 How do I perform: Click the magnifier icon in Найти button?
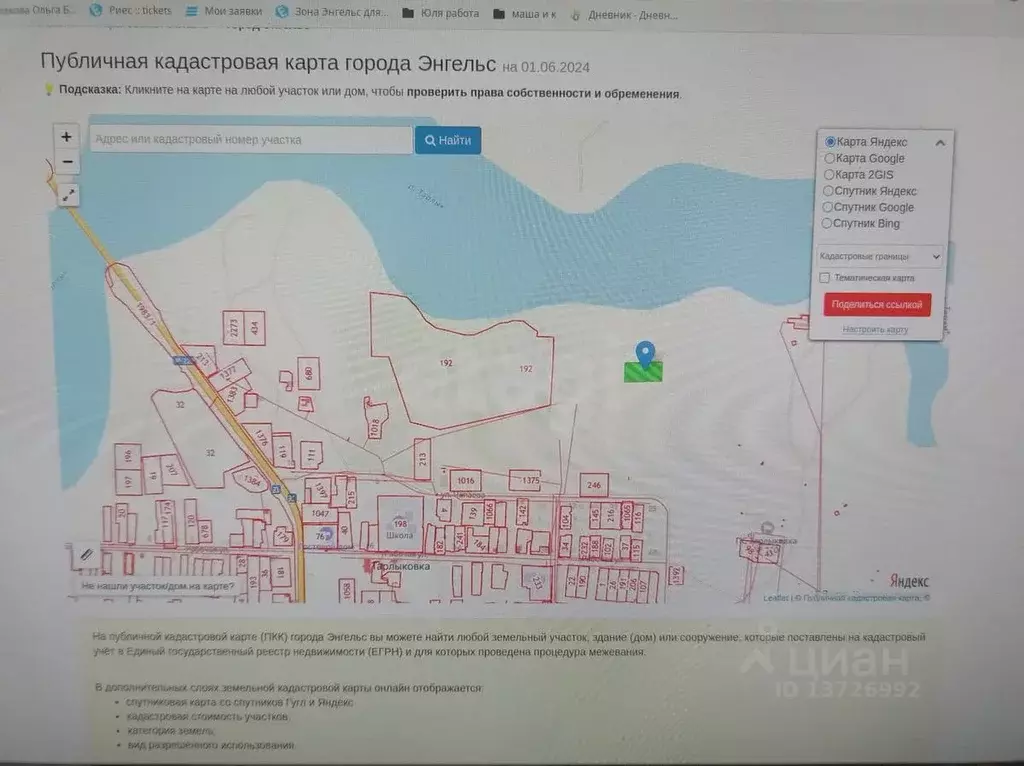(430, 140)
